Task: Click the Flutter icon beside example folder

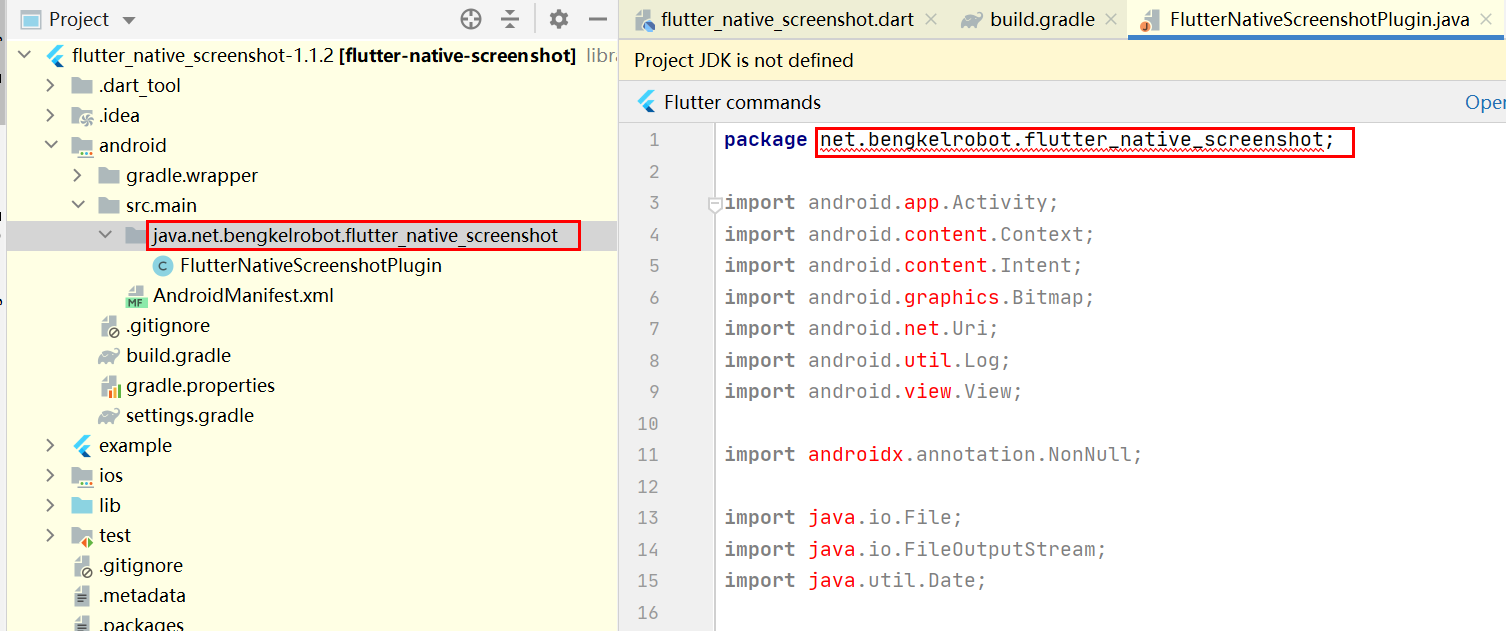Action: click(82, 445)
